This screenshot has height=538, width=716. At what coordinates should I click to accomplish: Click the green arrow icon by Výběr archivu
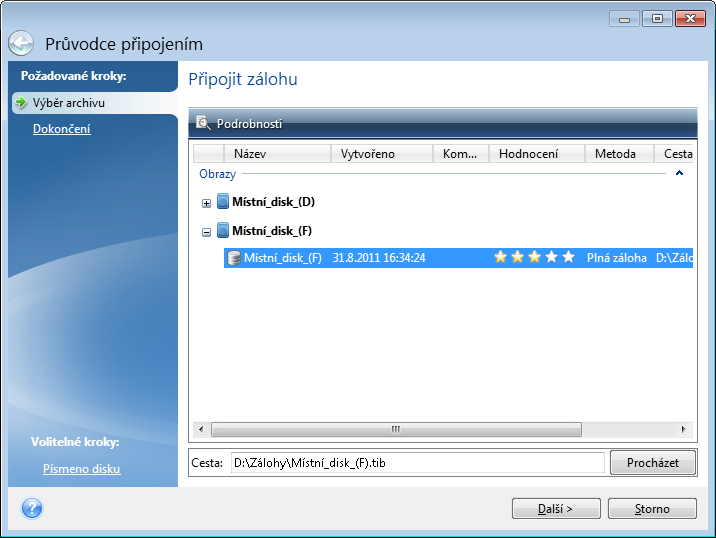coord(21,102)
